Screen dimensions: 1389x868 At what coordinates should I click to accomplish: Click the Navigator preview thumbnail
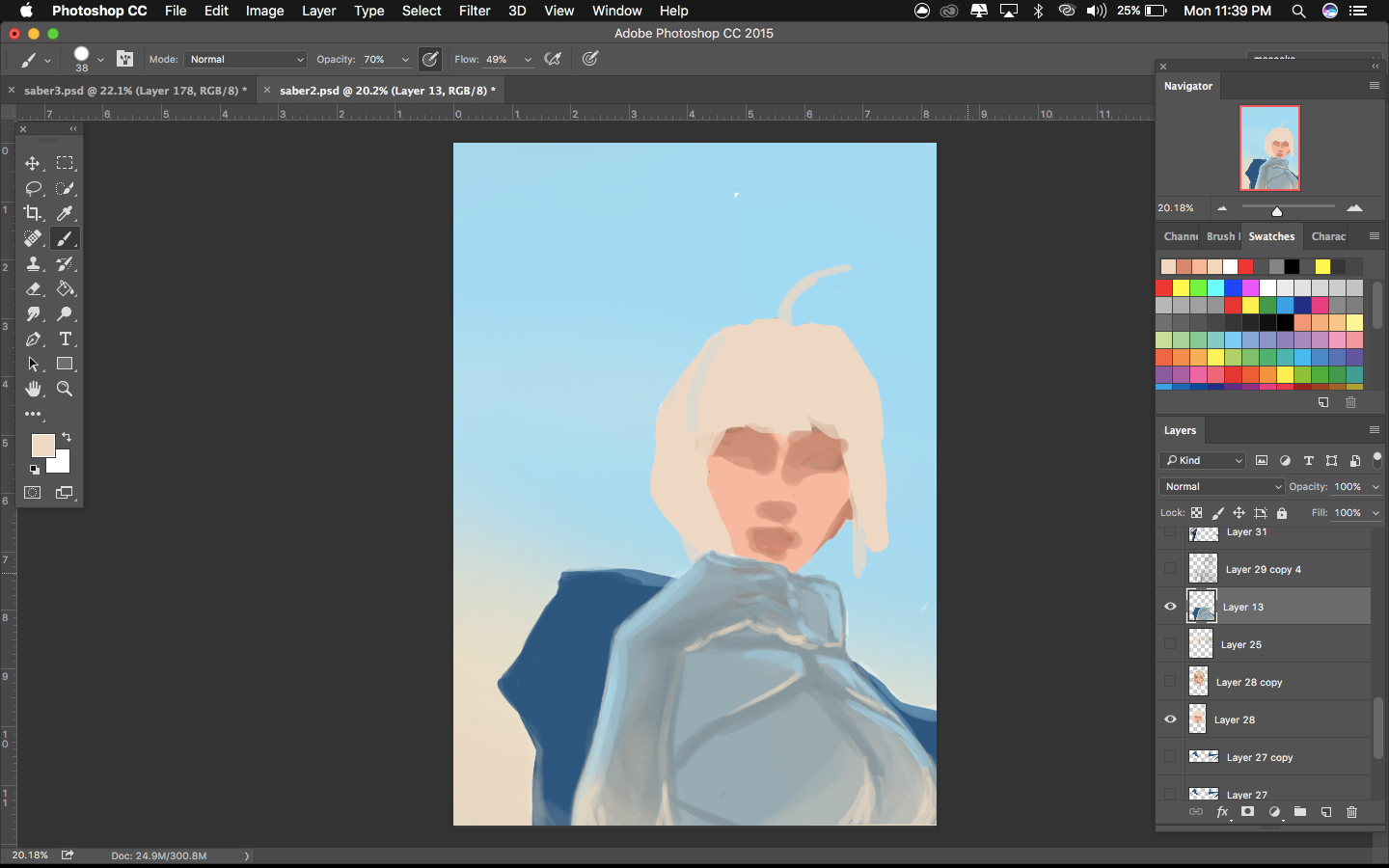1269,148
